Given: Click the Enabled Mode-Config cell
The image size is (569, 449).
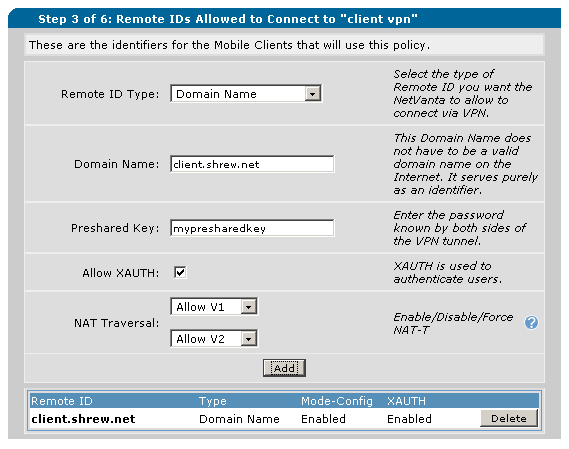Looking at the screenshot, I should (x=323, y=419).
